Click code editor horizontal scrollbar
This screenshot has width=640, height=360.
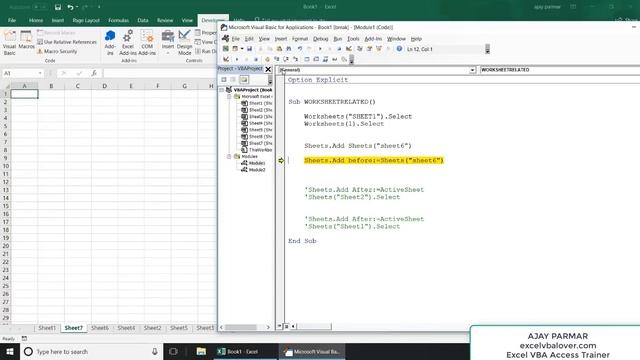pyautogui.click(x=314, y=326)
